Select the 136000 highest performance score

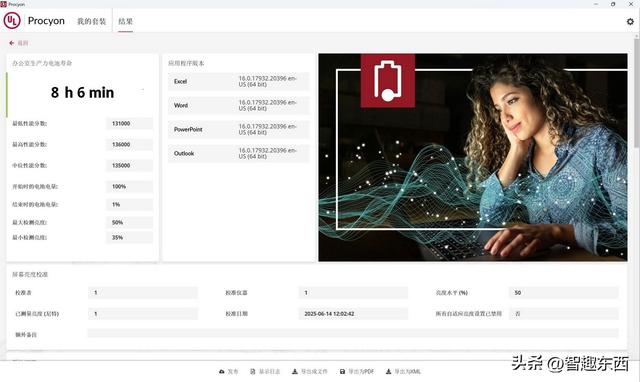click(x=129, y=144)
